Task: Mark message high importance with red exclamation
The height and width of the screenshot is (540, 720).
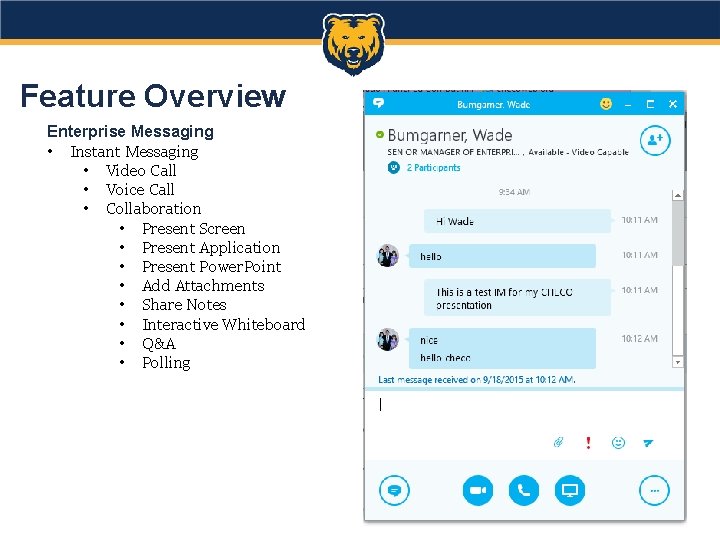Action: pyautogui.click(x=588, y=442)
